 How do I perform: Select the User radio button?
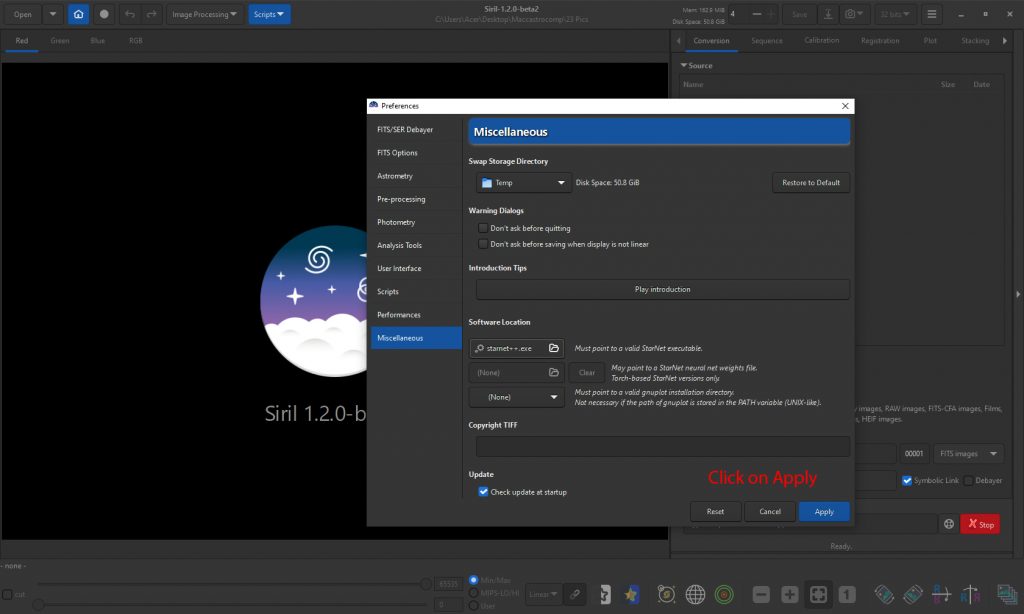click(473, 606)
